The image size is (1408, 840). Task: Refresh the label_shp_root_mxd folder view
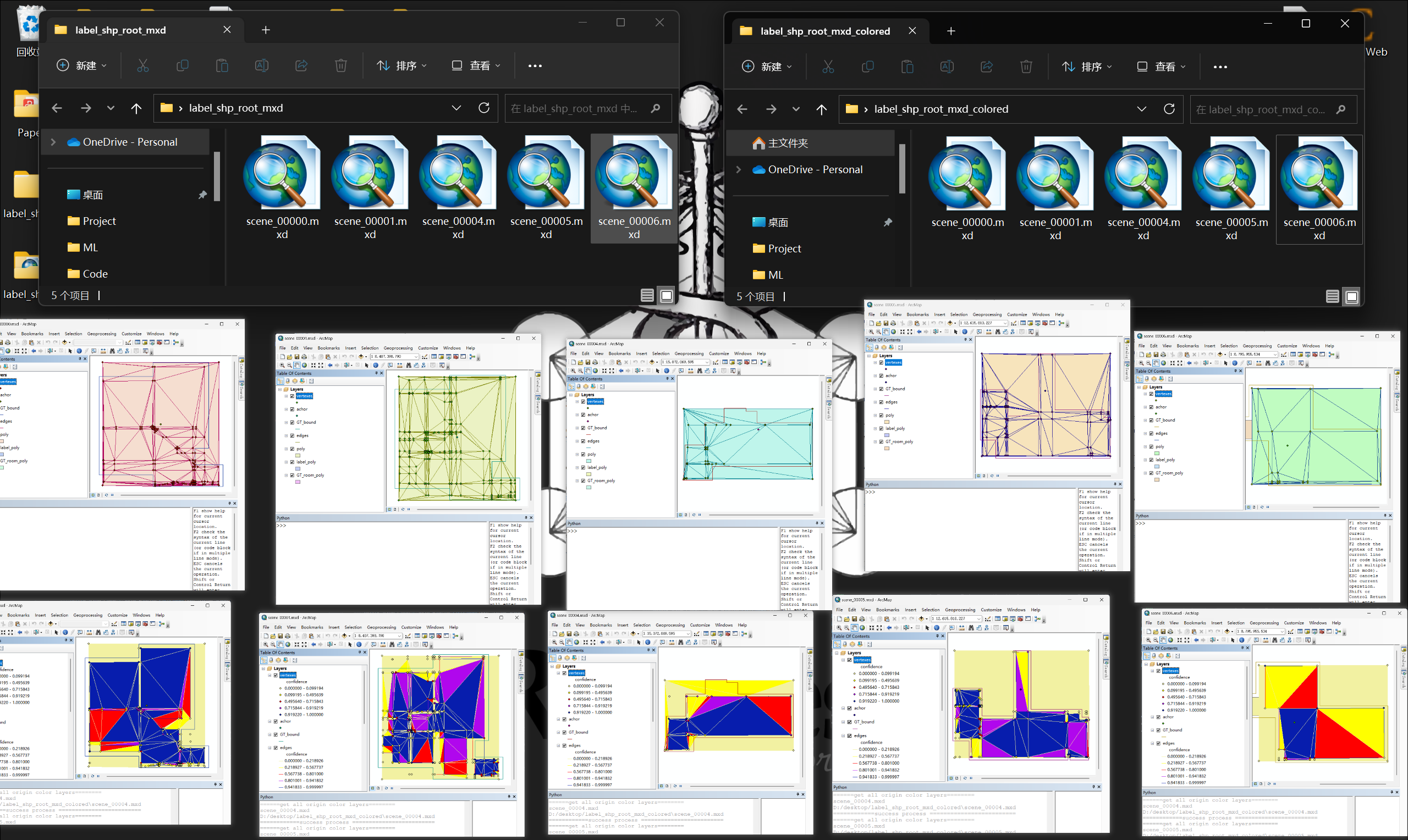click(x=484, y=108)
